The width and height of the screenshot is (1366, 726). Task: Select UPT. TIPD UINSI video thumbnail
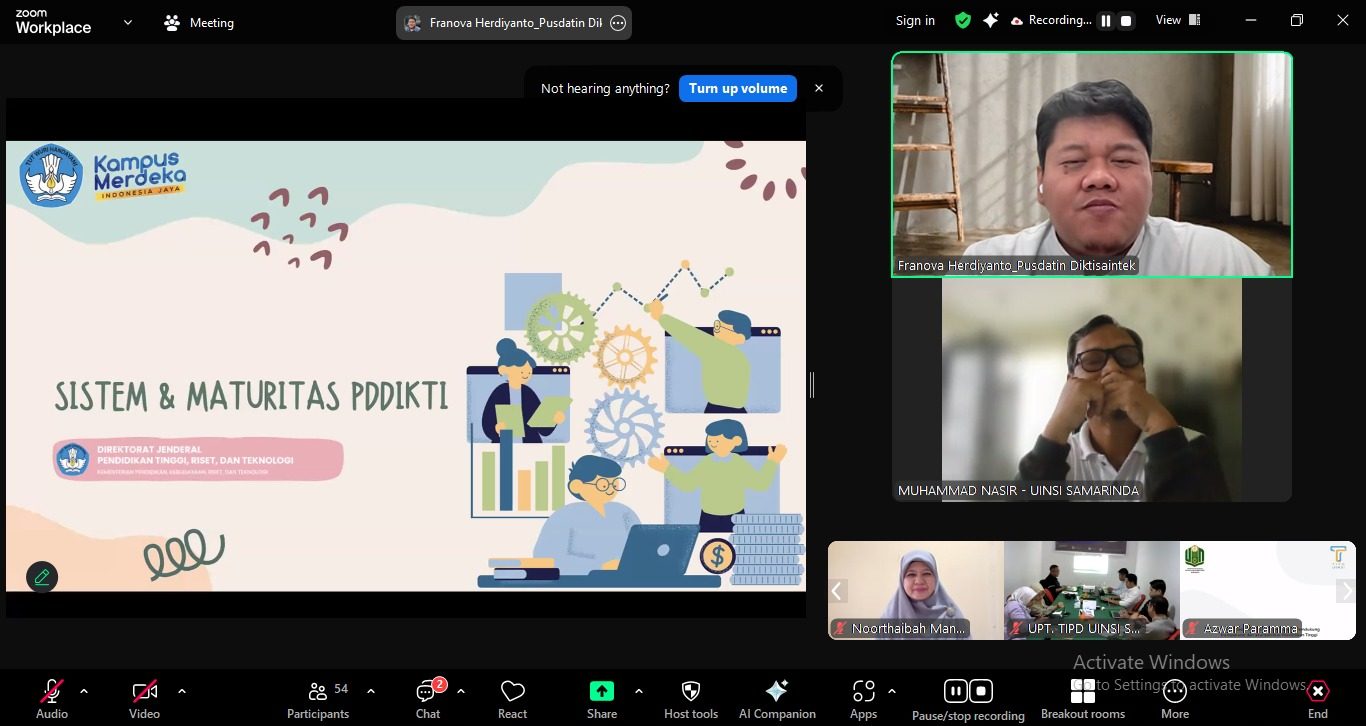click(1092, 590)
